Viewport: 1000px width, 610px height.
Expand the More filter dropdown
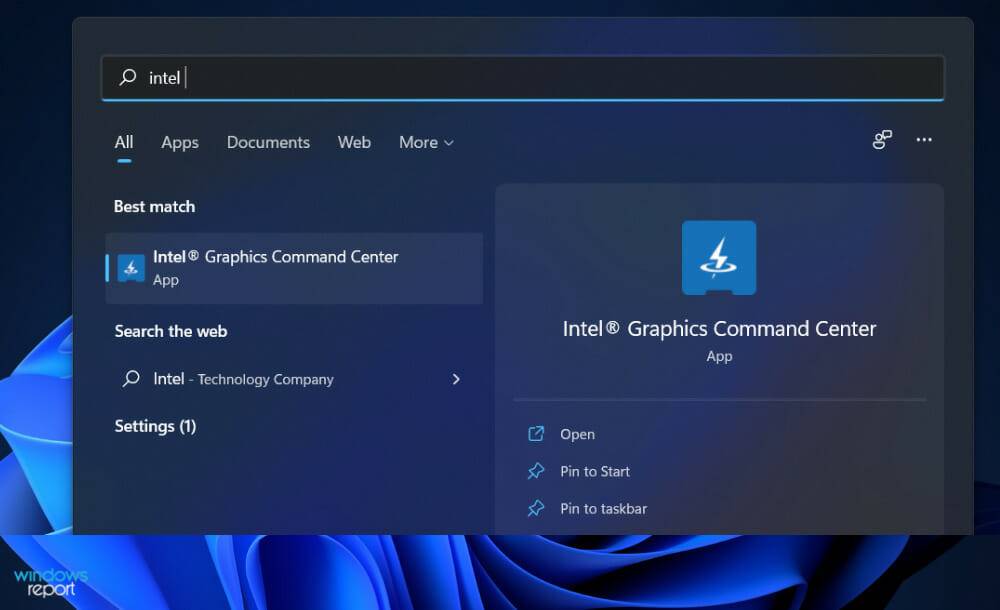coord(425,142)
